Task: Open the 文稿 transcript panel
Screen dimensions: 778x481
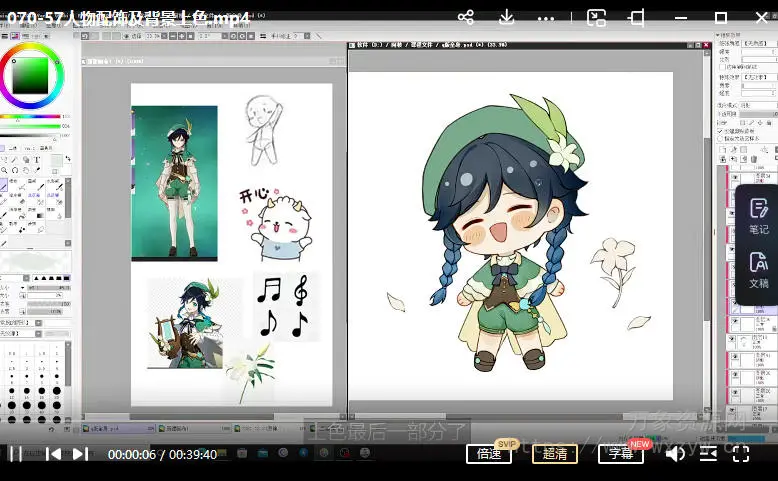Action: 758,270
